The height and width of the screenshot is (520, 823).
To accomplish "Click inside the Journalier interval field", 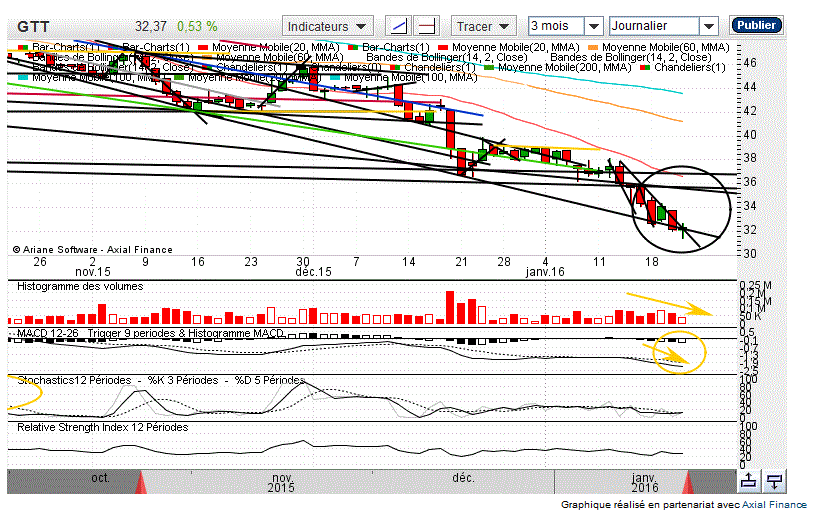I will pyautogui.click(x=655, y=26).
